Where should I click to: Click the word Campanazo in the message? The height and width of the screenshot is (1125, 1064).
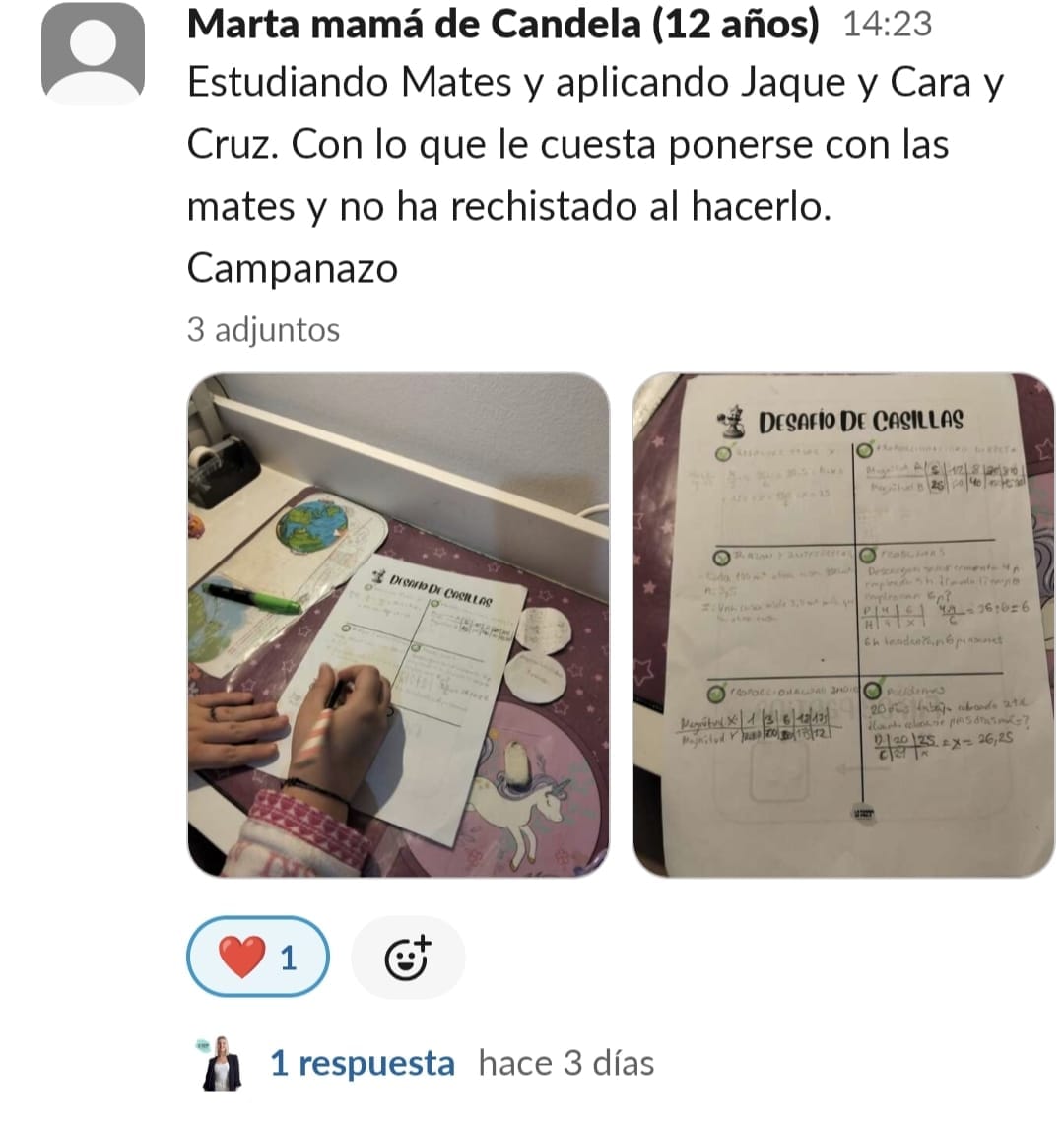[x=292, y=268]
